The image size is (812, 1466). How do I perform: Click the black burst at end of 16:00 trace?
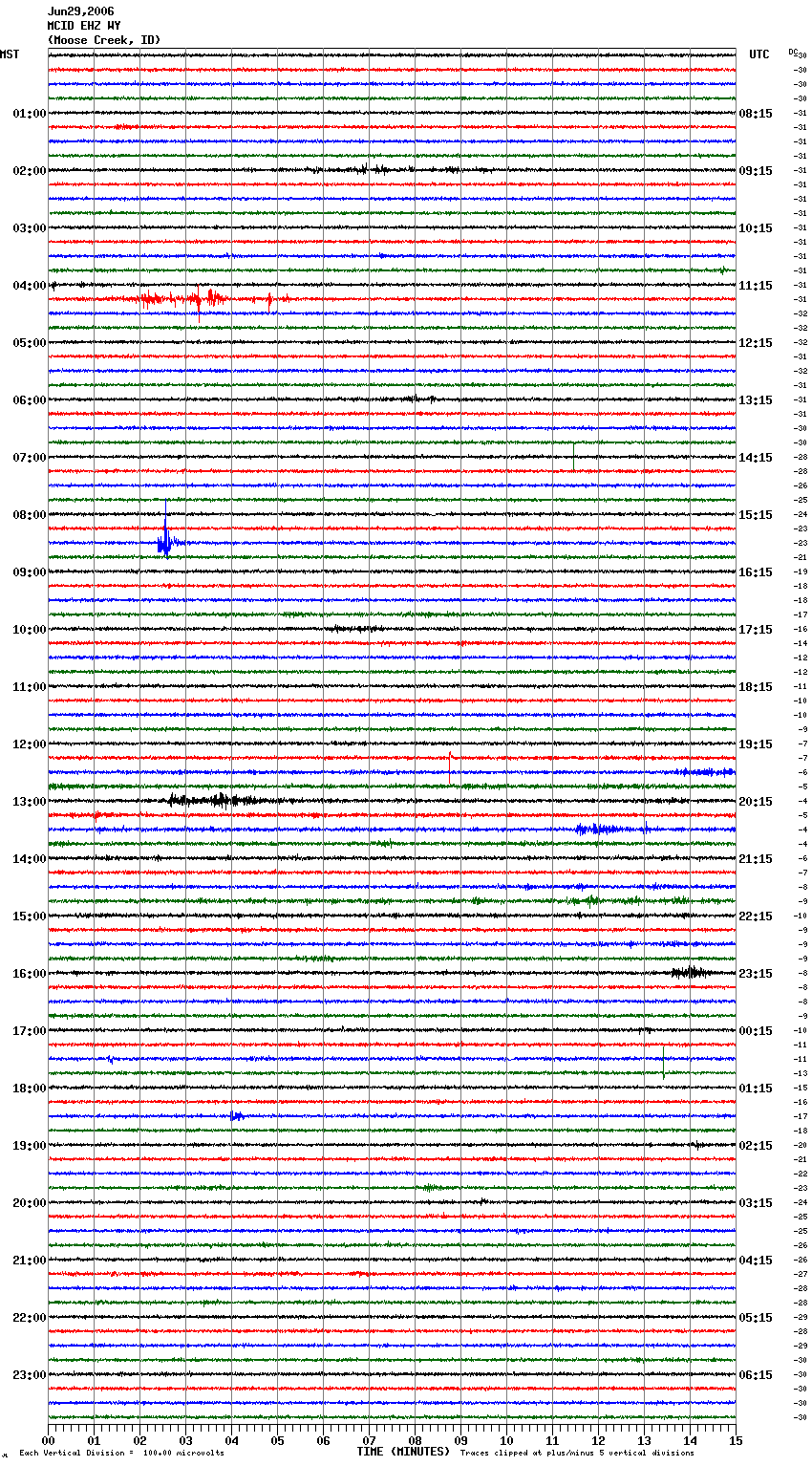(690, 973)
